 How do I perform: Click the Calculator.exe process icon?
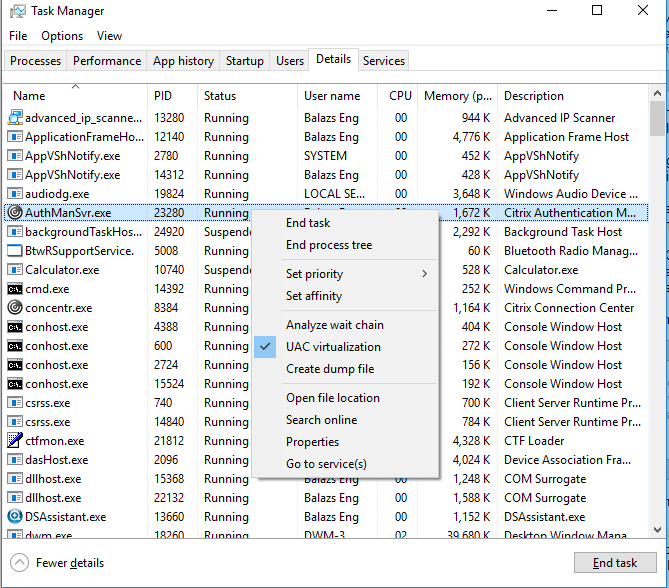pos(15,270)
